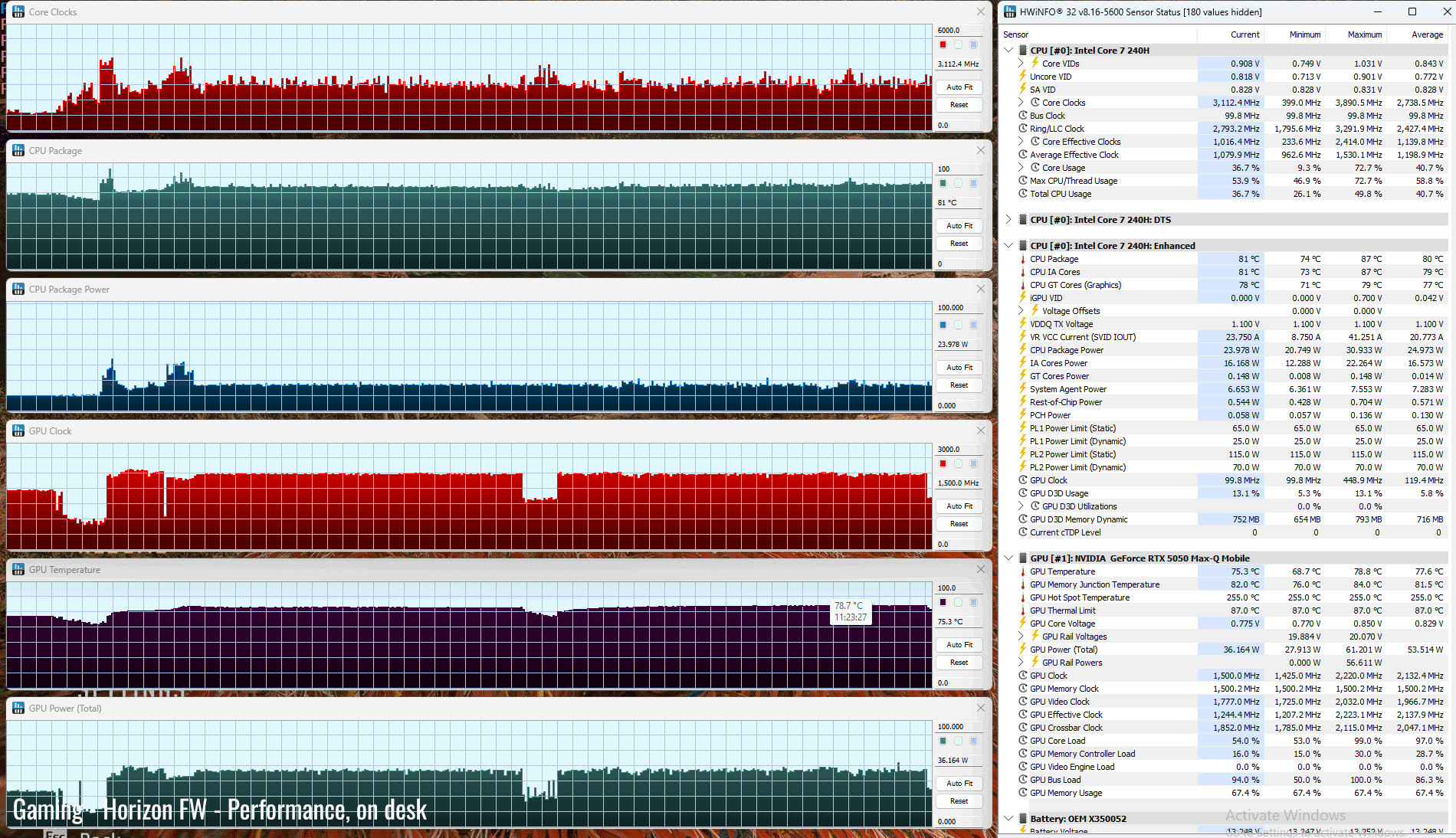
Task: Expand the GPU Rail Voltages row
Action: pyautogui.click(x=1021, y=637)
